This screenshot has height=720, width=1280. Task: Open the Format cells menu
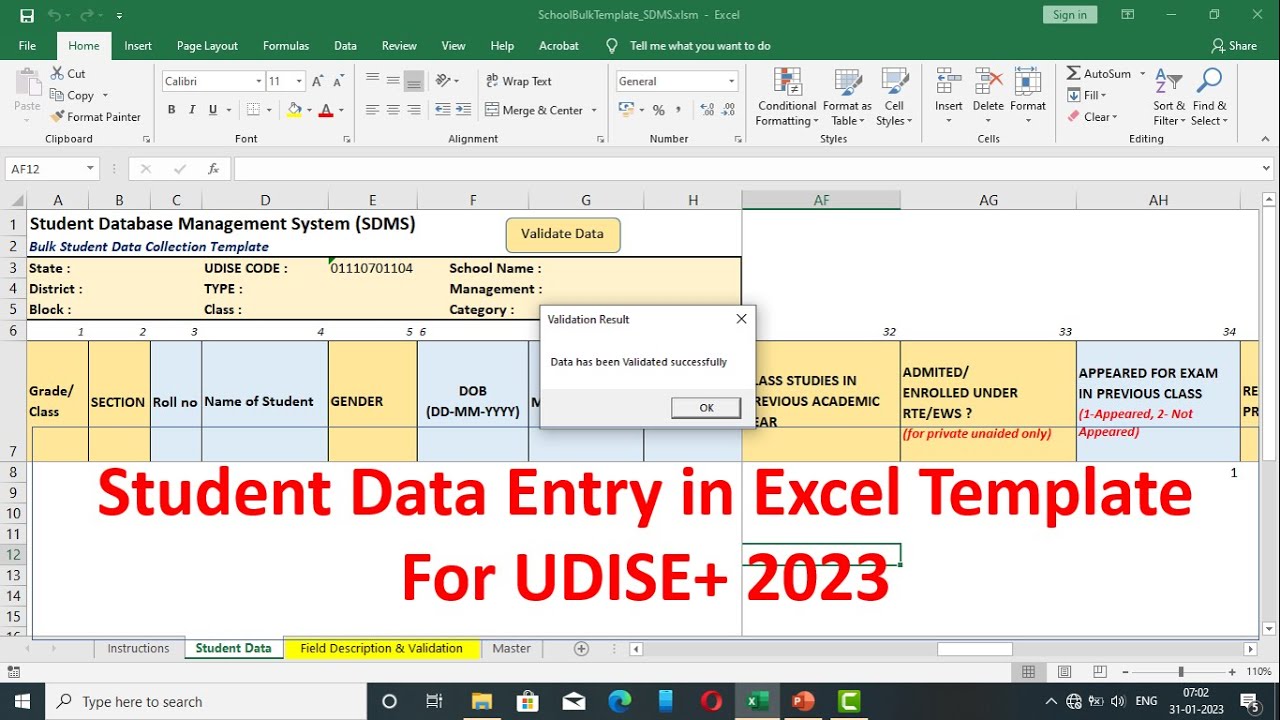[x=1028, y=97]
